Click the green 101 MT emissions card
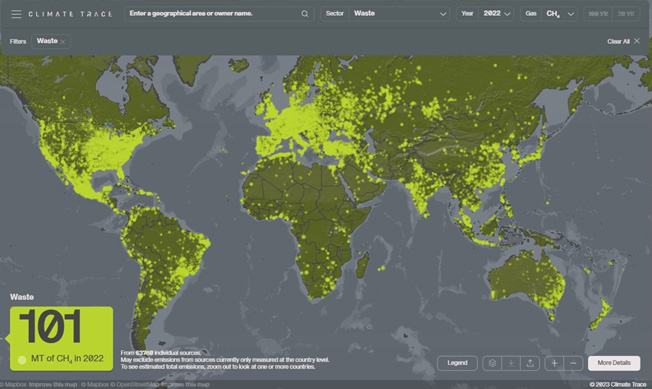This screenshot has height=389, width=652. click(62, 338)
